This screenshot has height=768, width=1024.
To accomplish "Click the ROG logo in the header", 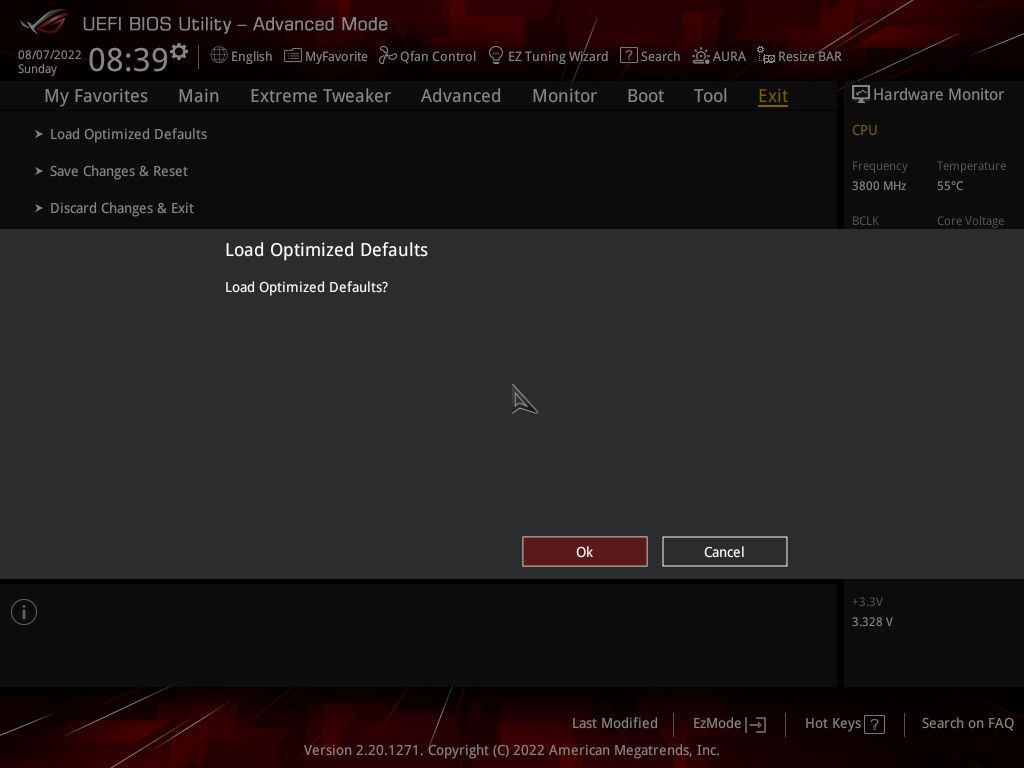I will (44, 22).
